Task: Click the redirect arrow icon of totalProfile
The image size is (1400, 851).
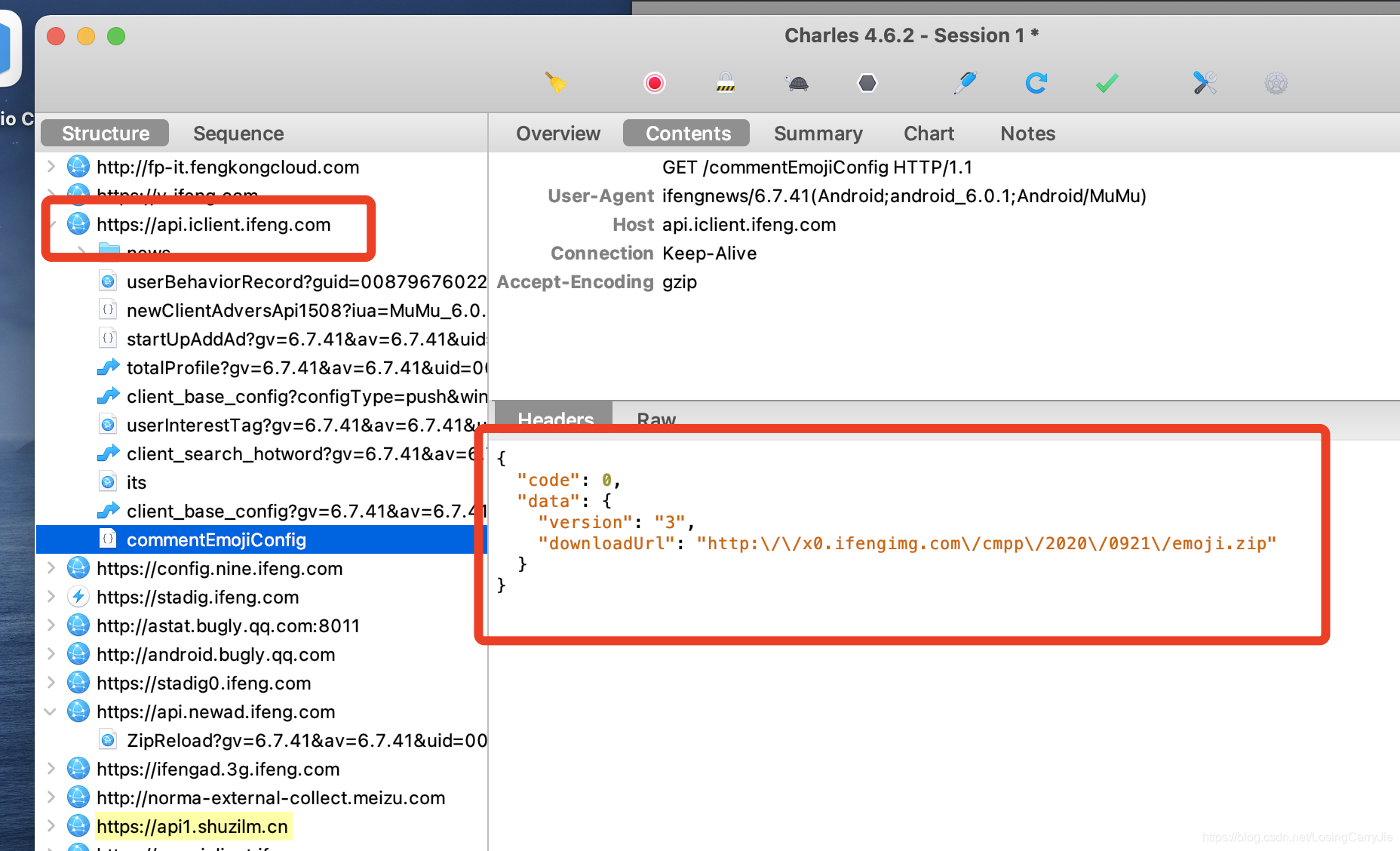Action: pyautogui.click(x=108, y=367)
